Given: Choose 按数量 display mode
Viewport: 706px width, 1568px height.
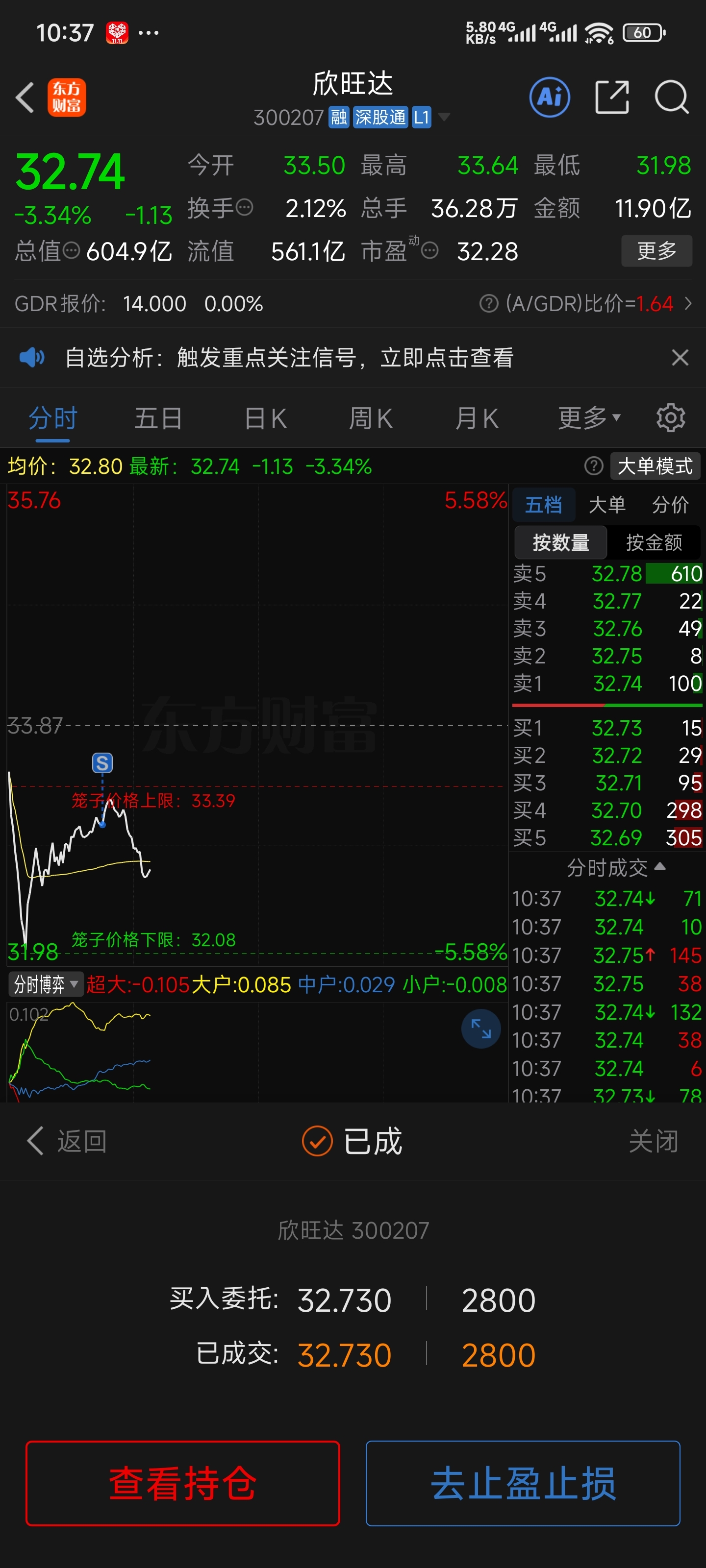Looking at the screenshot, I should click(x=560, y=542).
